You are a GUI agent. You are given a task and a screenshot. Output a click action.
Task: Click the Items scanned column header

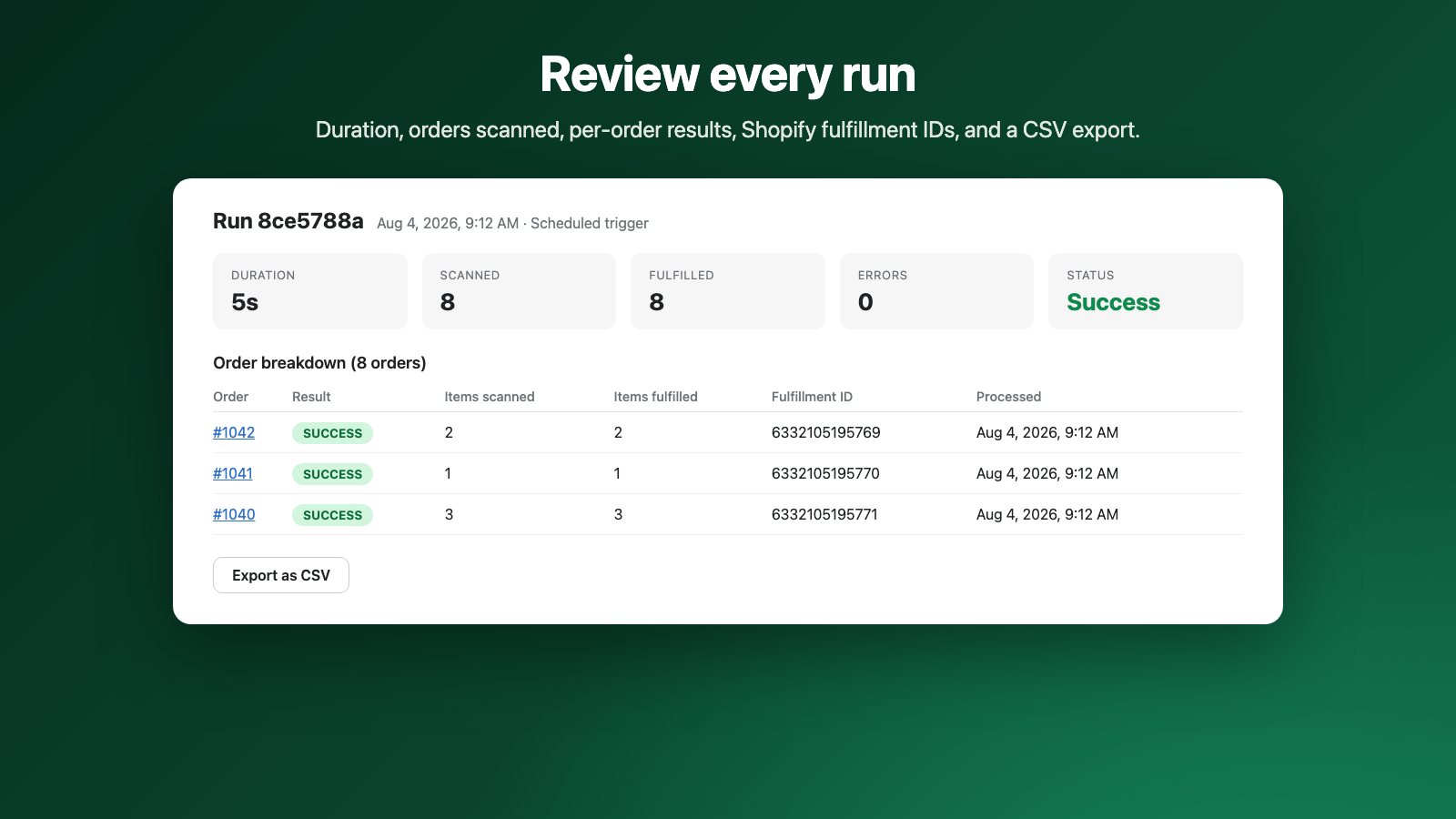(490, 397)
